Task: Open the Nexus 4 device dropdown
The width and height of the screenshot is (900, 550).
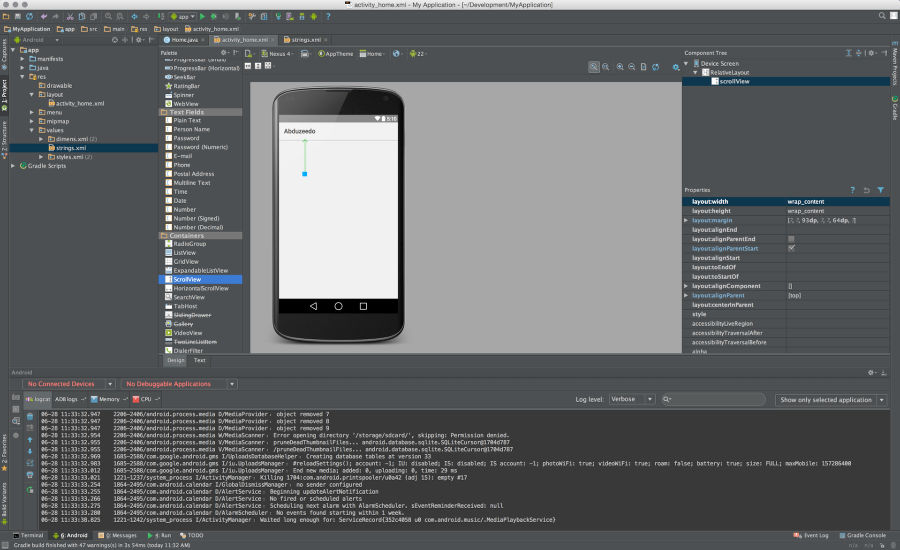Action: (277, 54)
